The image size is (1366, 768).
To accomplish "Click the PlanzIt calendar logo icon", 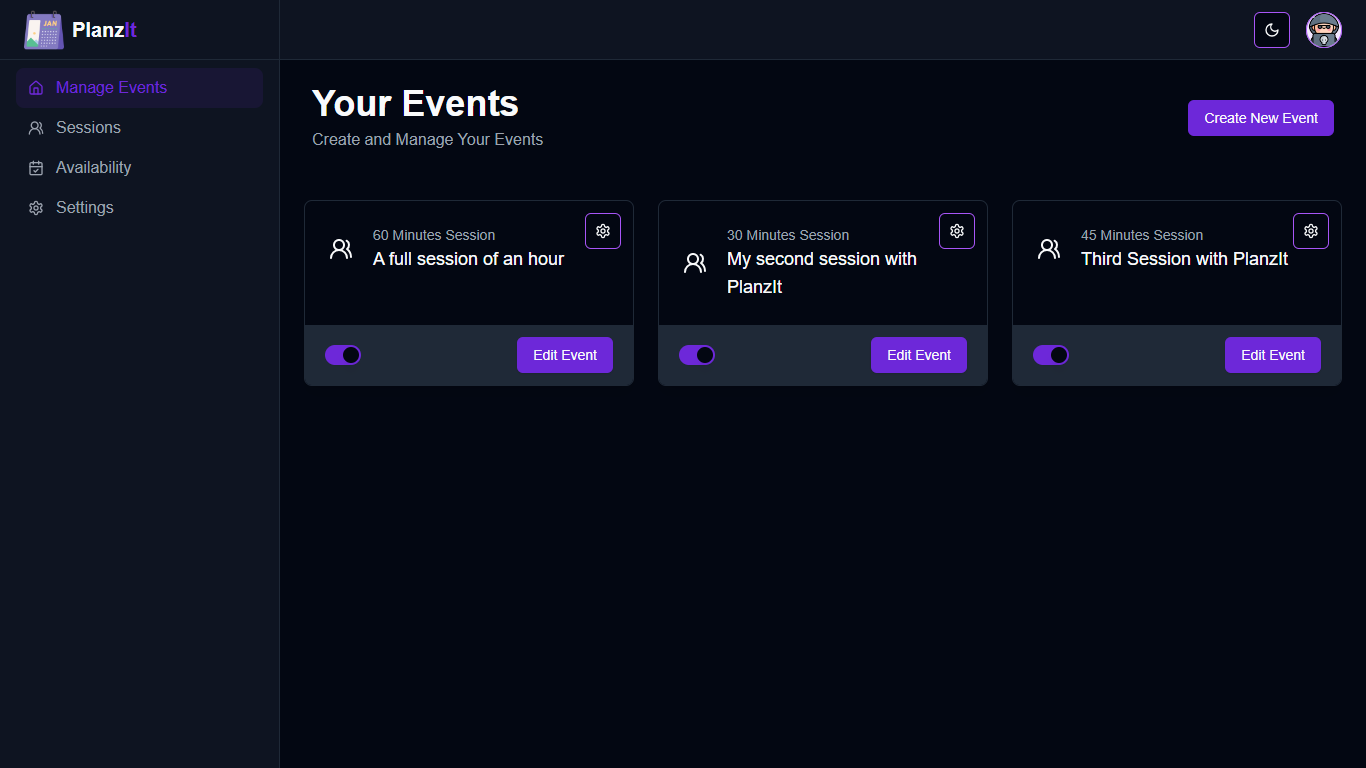I will coord(44,30).
